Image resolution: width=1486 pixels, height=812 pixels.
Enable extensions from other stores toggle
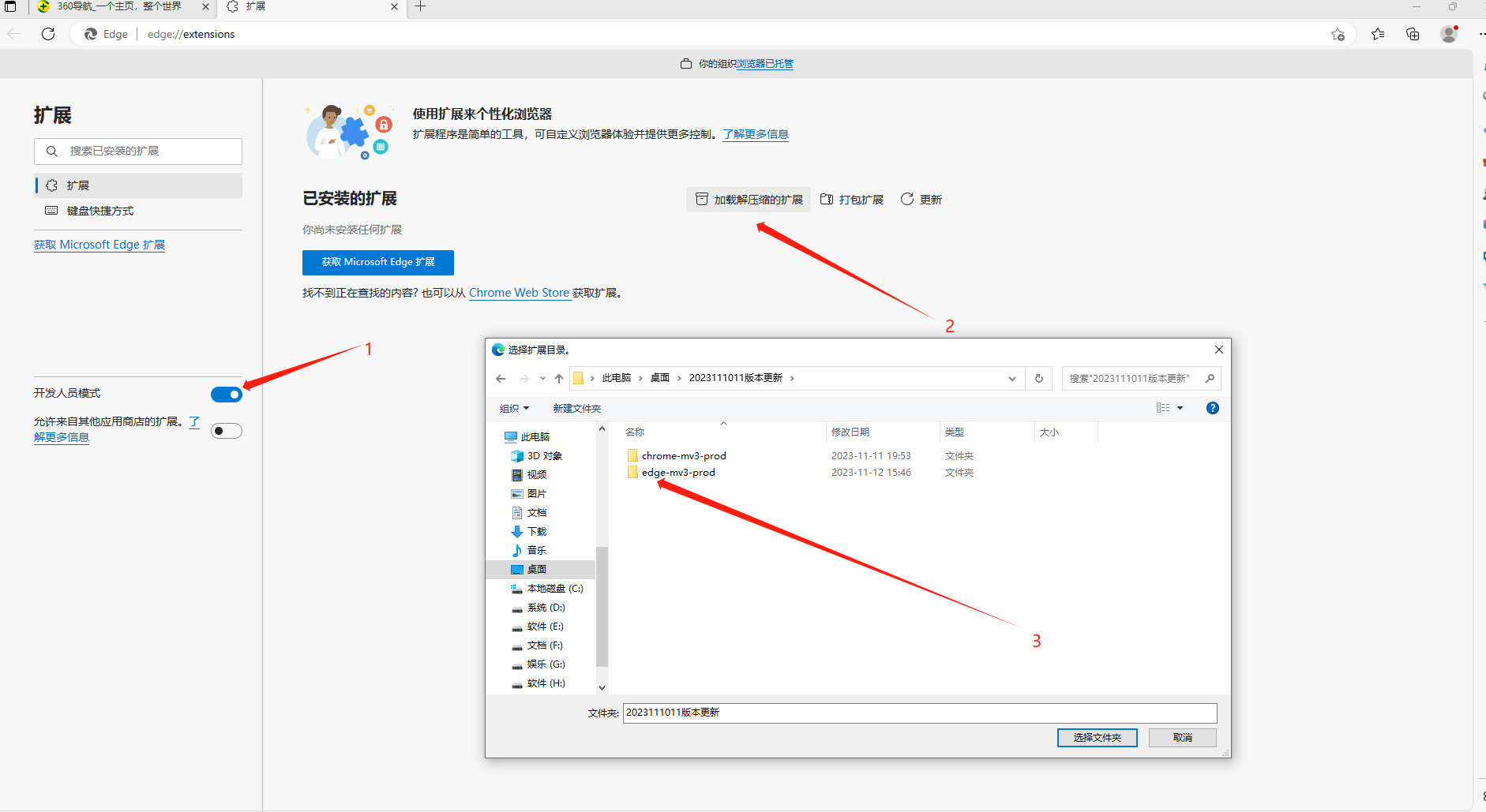pyautogui.click(x=227, y=431)
